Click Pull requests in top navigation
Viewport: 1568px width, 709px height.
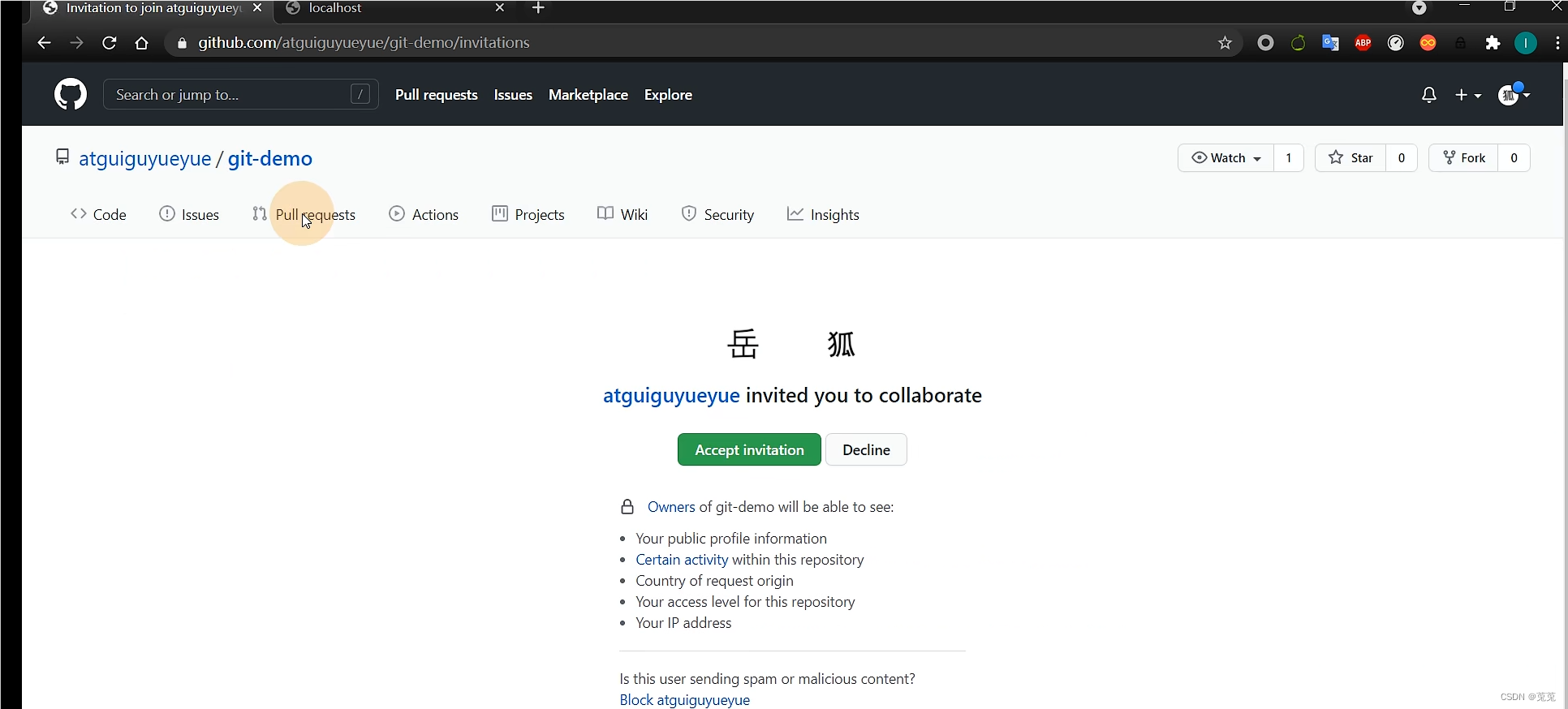[x=437, y=95]
